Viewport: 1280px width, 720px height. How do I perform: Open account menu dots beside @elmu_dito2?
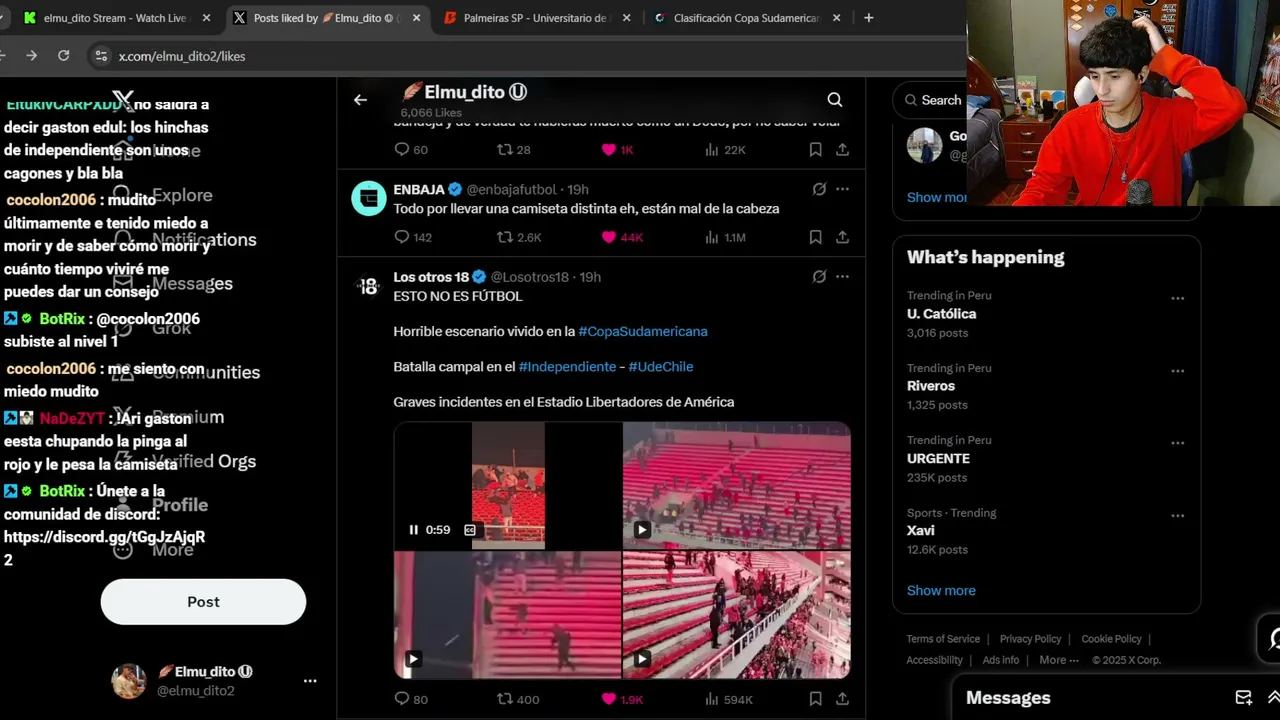click(x=310, y=681)
